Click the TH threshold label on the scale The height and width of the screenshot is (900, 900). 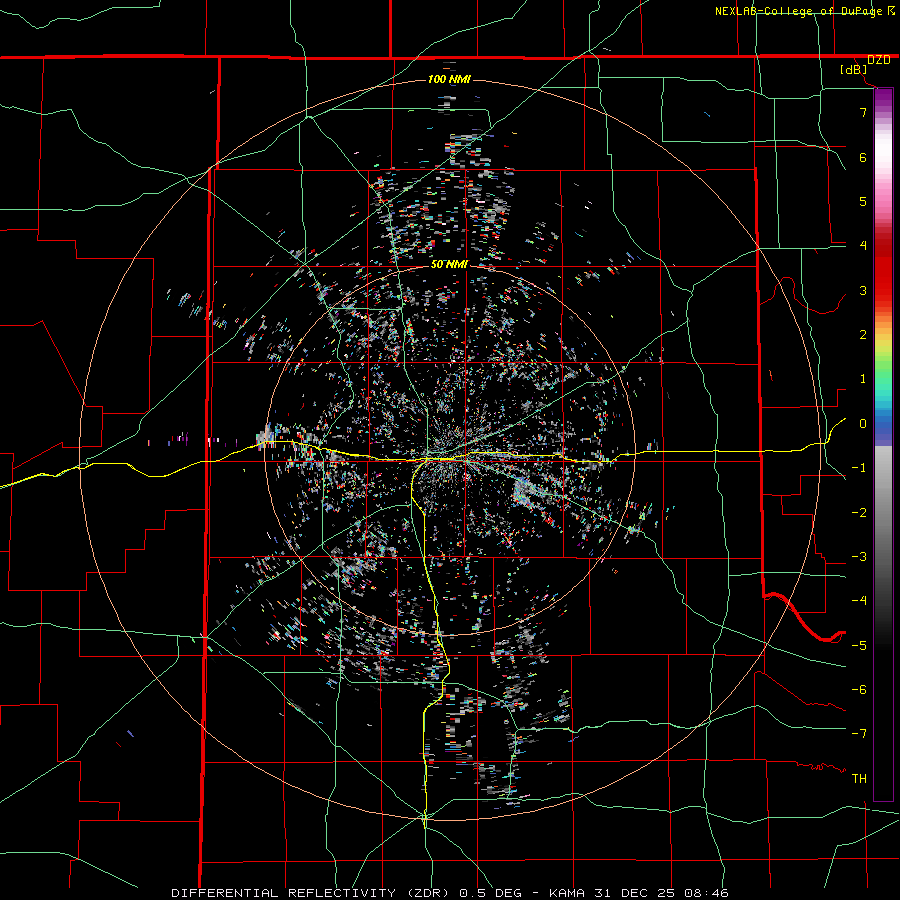(x=859, y=778)
